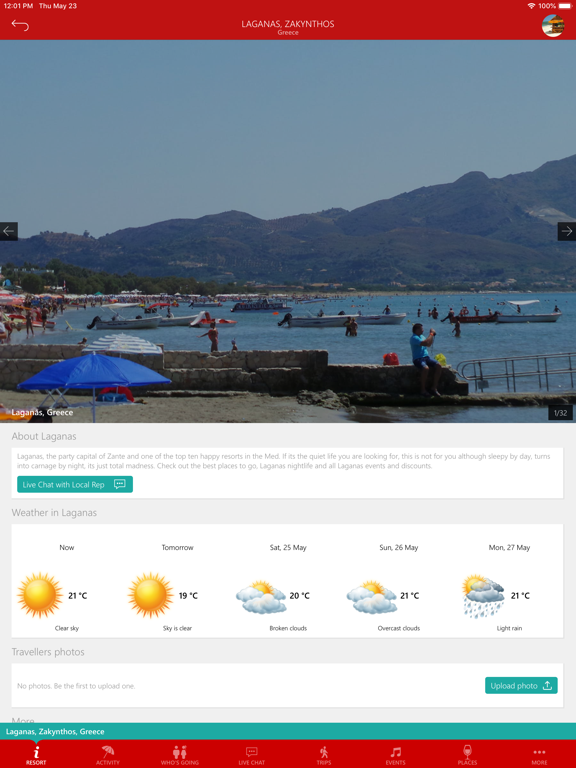
Task: Click Tomorrow's sunny weather icon
Action: coord(150,595)
